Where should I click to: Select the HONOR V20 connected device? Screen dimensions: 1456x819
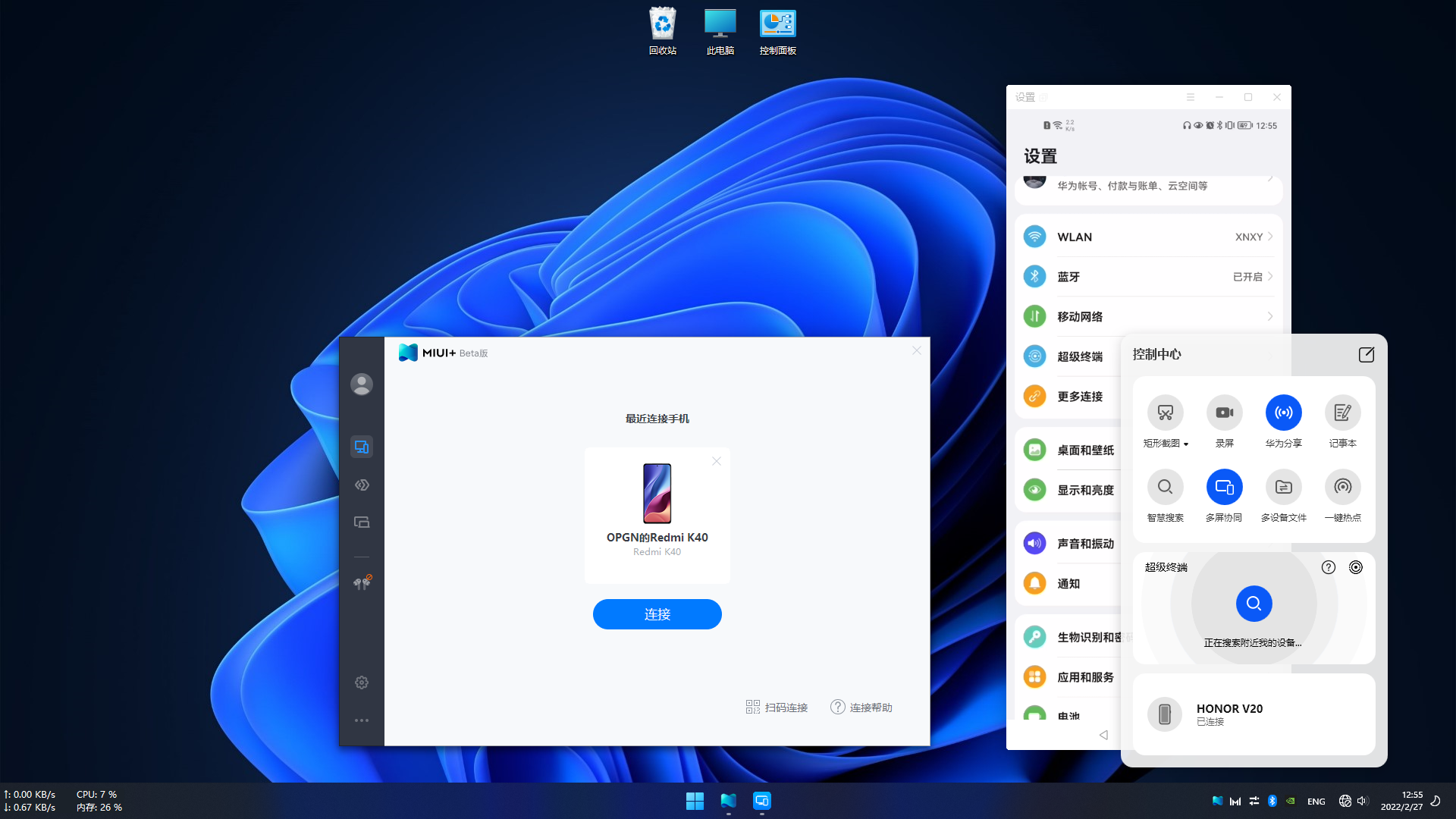coord(1254,714)
